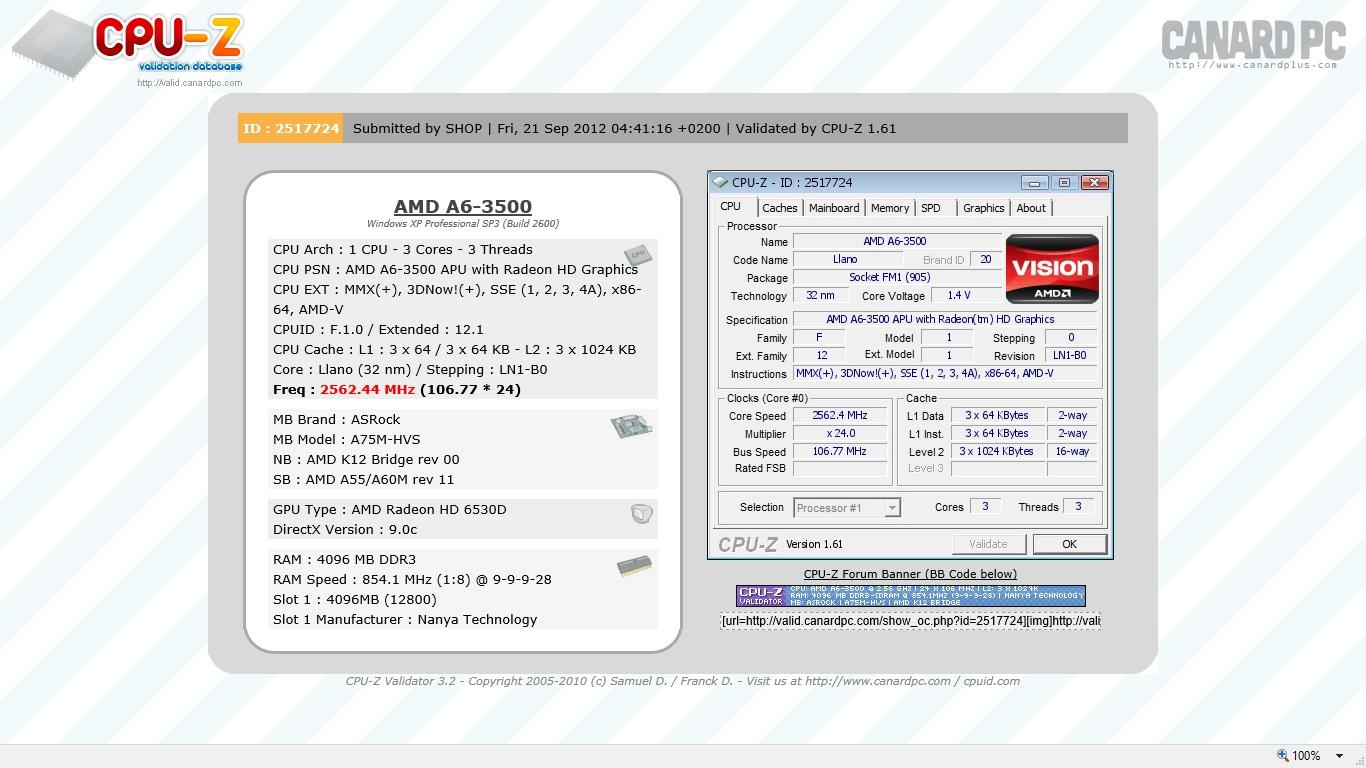
Task: Click the L1 Data 2-way field
Action: [x=1073, y=416]
